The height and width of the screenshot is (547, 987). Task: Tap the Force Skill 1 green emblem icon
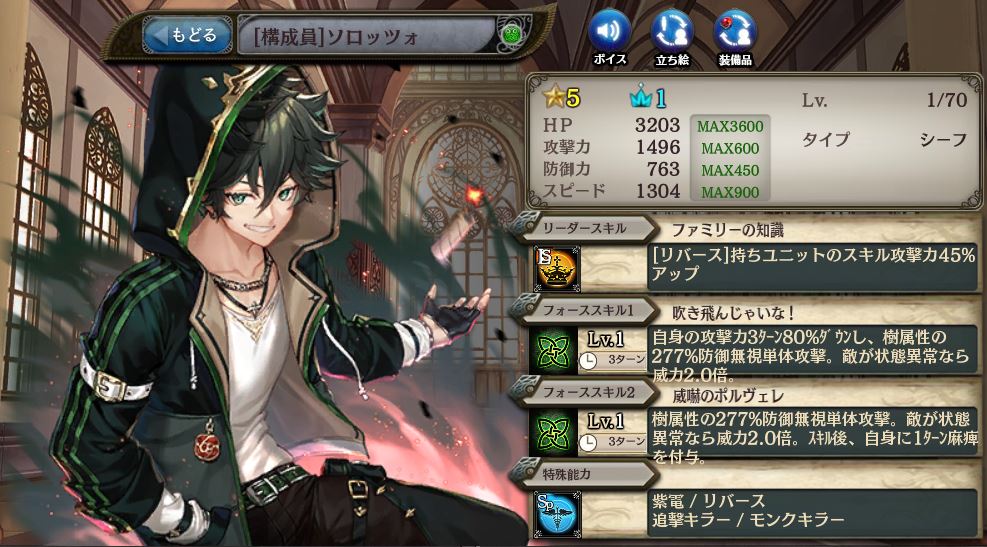[553, 351]
